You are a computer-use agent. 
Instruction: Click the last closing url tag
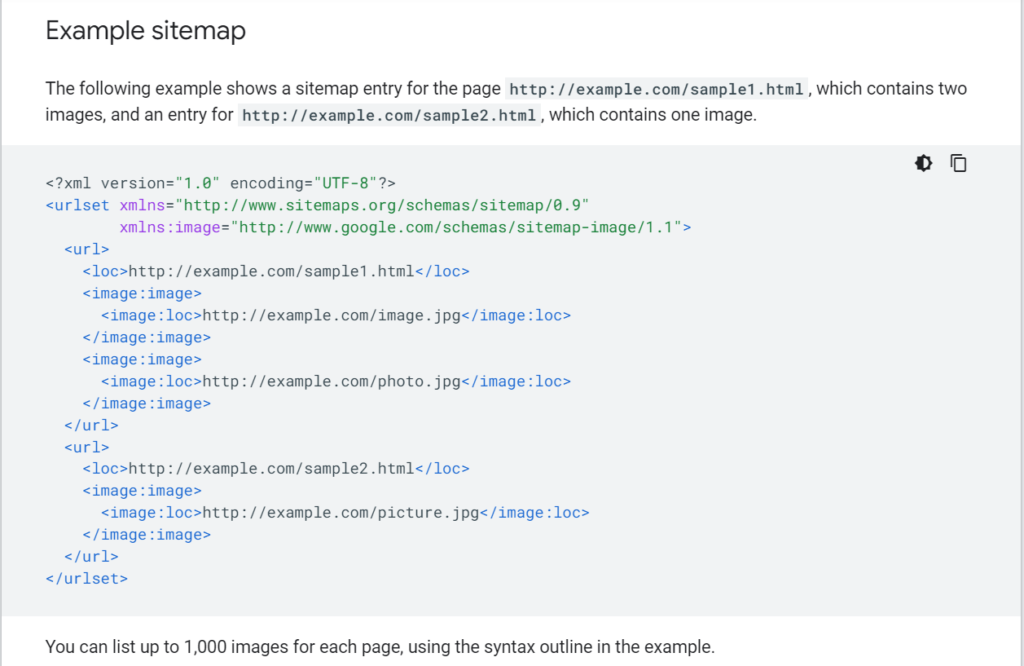(91, 557)
